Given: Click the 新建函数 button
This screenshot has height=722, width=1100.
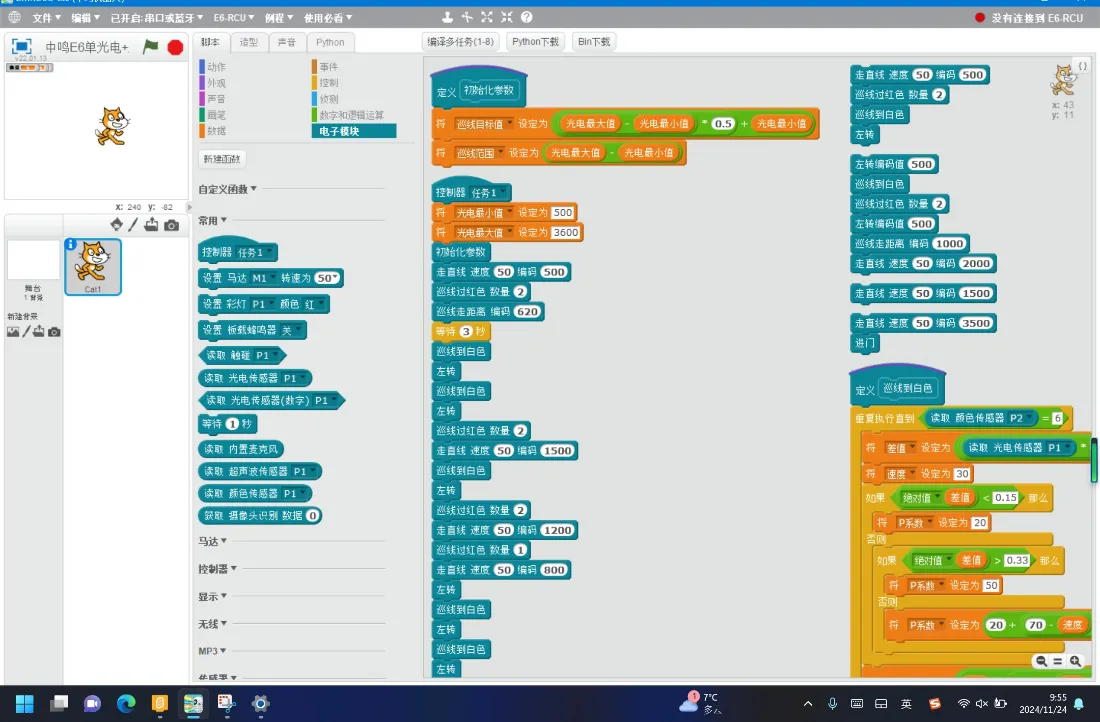Looking at the screenshot, I should coord(222,159).
